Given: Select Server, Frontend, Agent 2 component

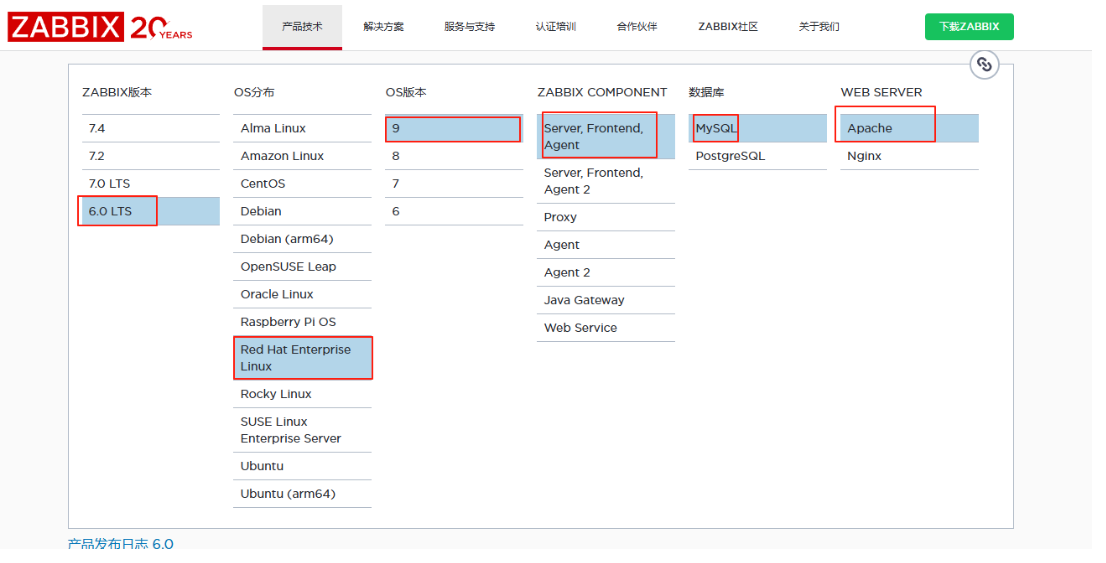Looking at the screenshot, I should 605,181.
